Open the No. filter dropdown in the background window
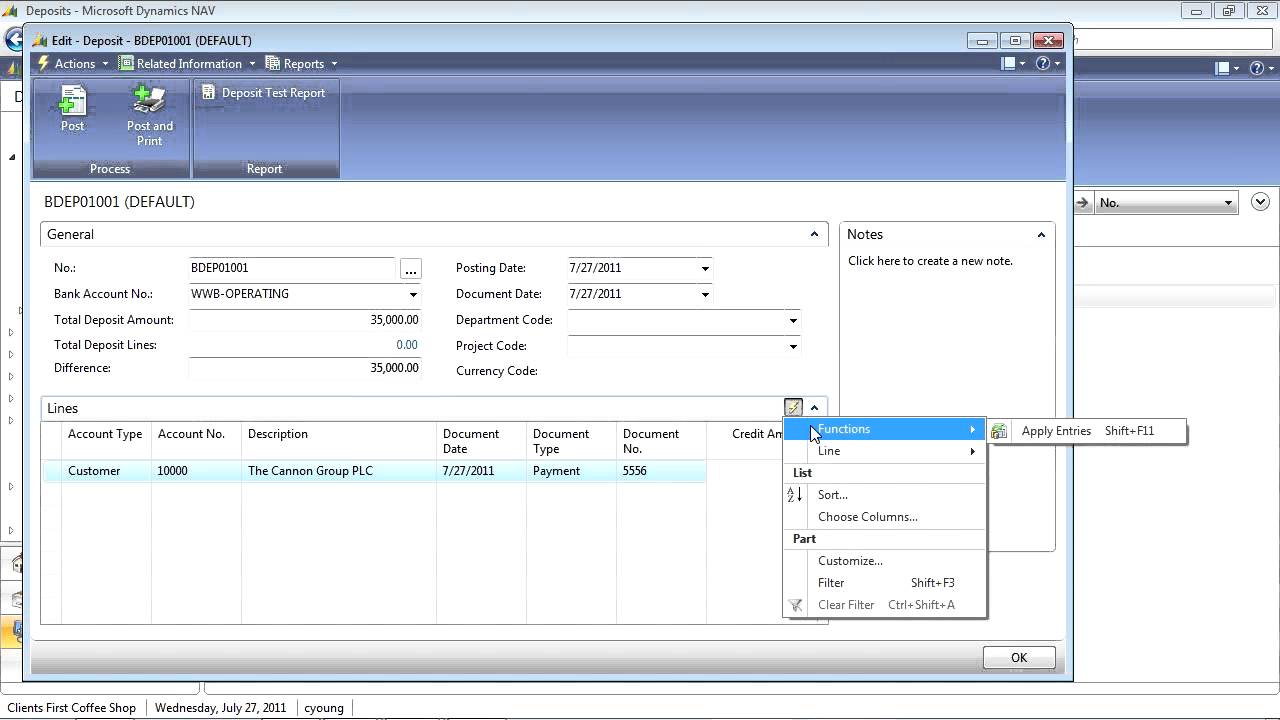 pos(1228,203)
